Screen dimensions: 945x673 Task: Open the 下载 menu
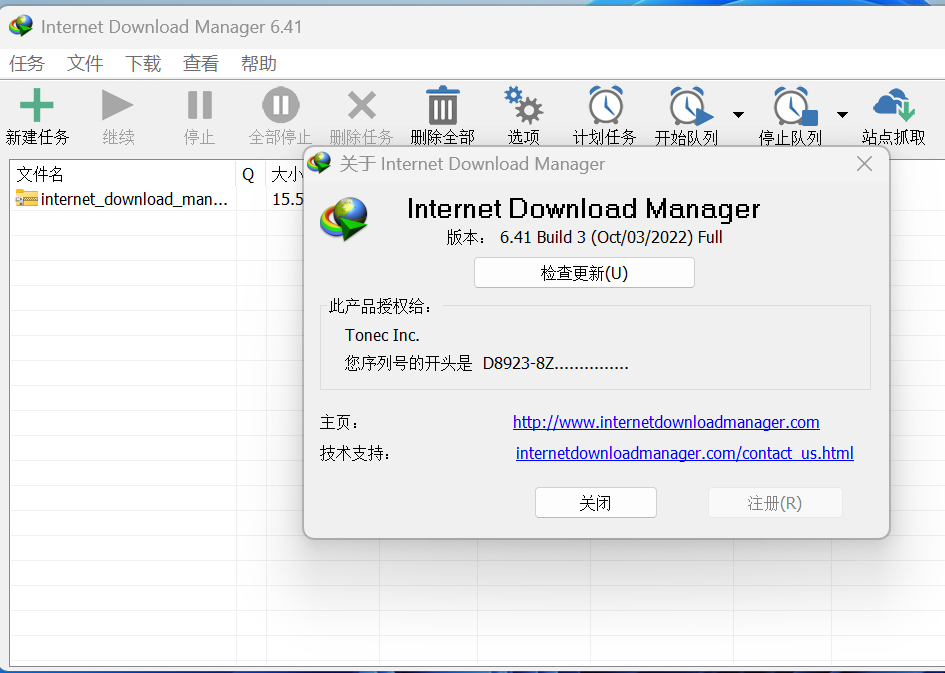tap(143, 63)
